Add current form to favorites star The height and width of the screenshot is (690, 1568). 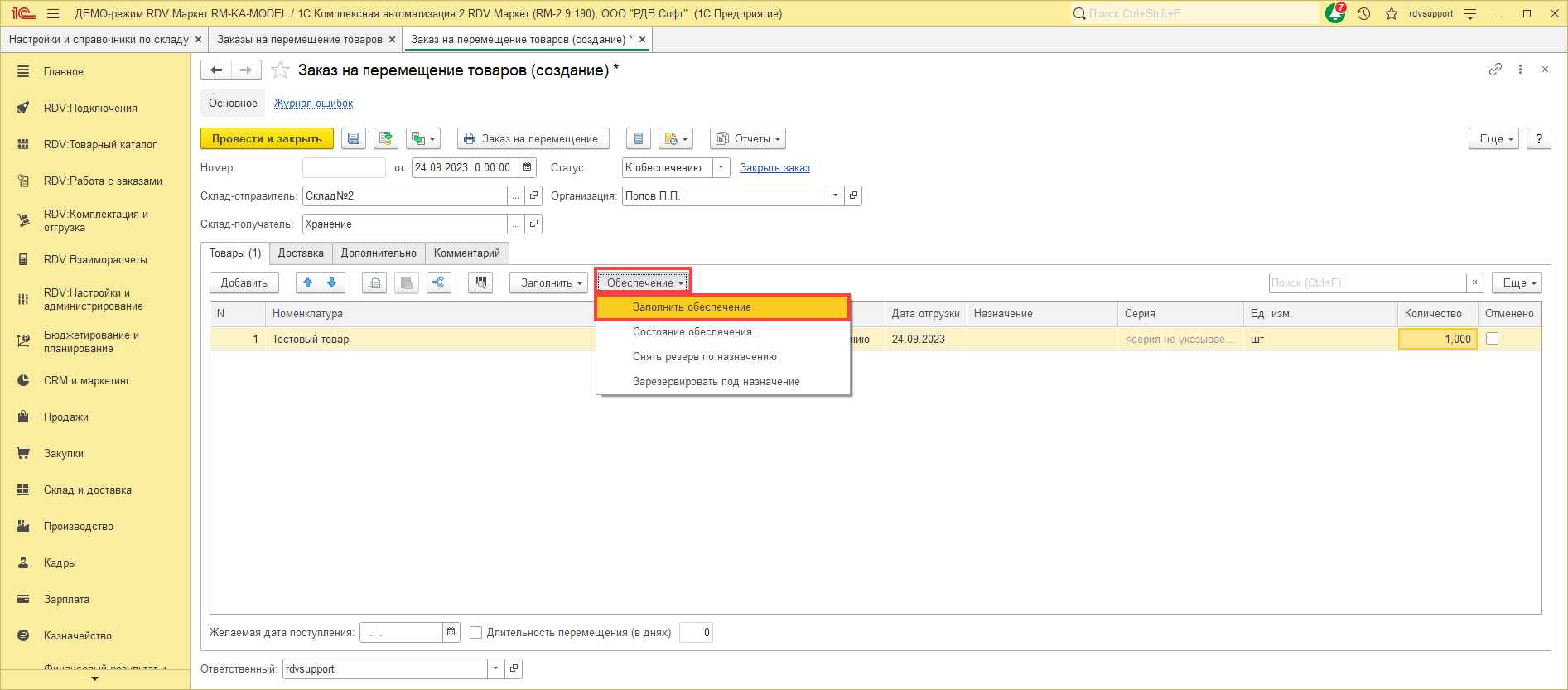(281, 70)
